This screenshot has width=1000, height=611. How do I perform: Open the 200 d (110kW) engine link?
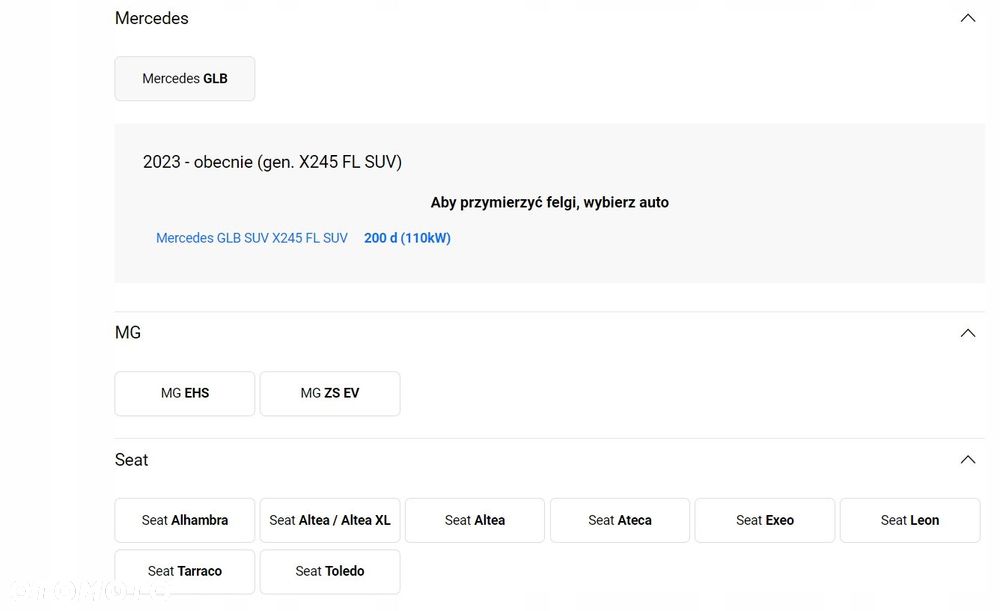click(x=407, y=239)
